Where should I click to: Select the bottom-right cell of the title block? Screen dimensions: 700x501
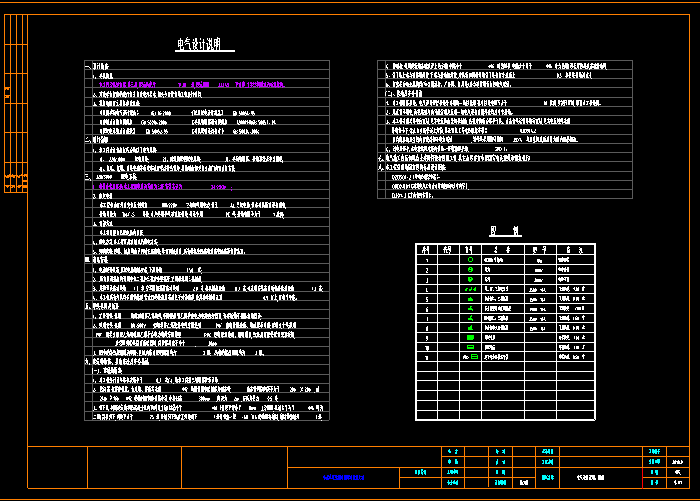coord(680,483)
